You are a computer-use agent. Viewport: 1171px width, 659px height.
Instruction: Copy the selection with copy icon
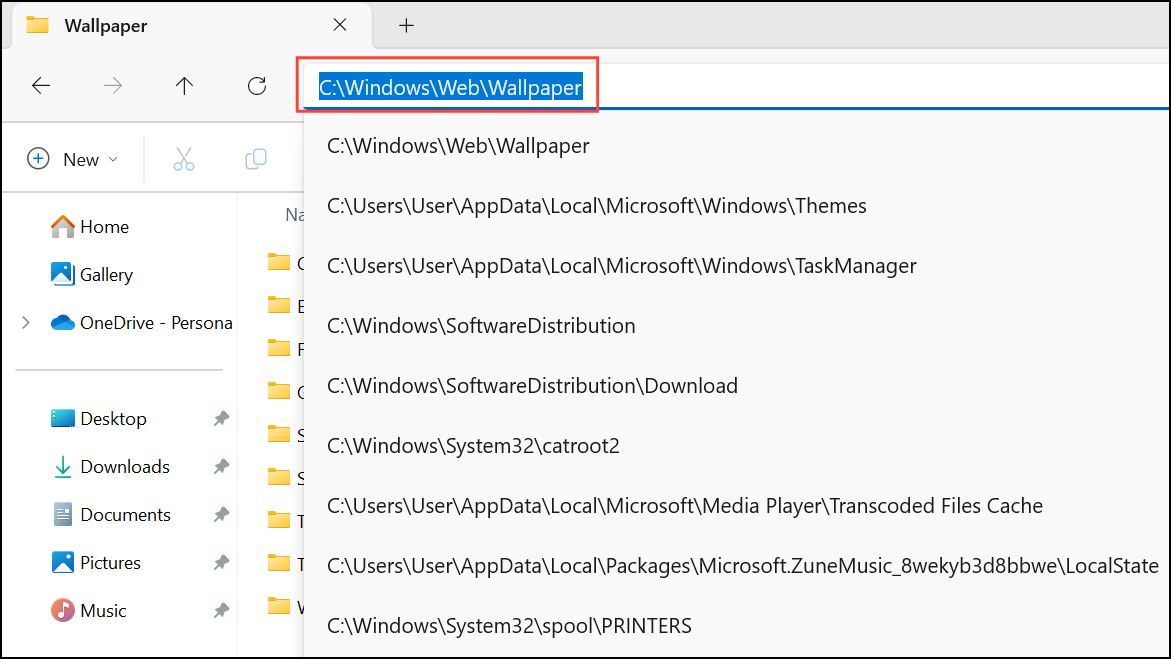256,159
